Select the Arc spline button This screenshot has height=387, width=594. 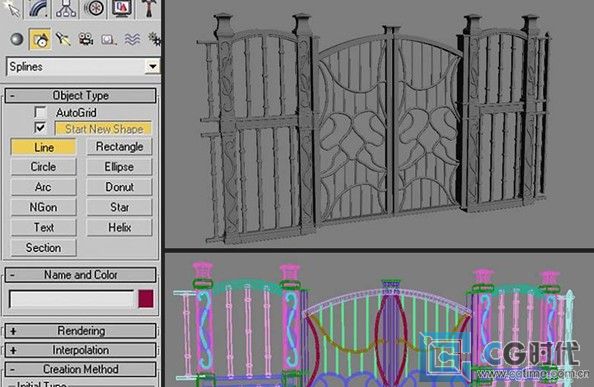[44, 187]
